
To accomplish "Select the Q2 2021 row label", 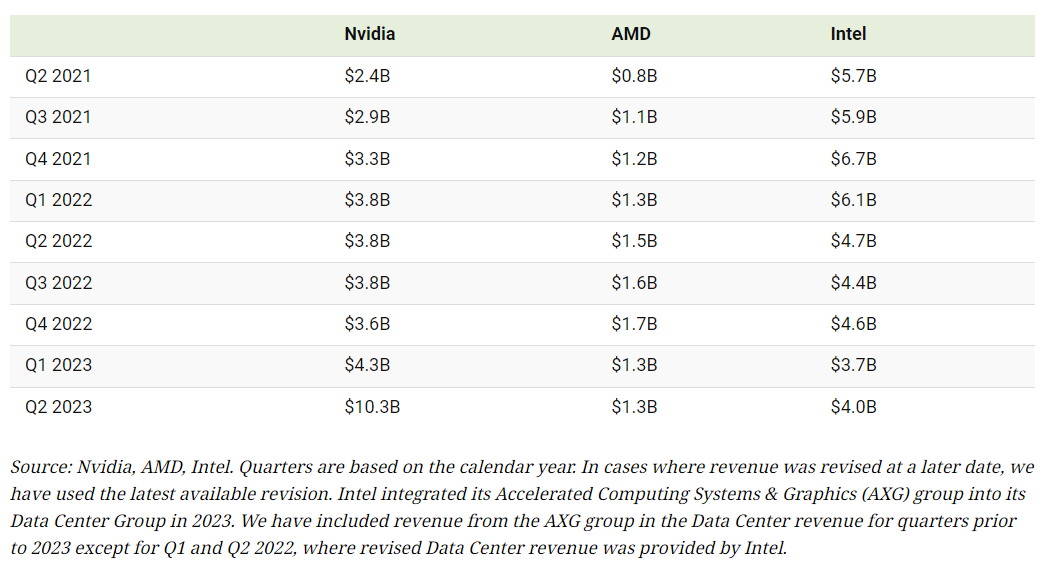I will (x=58, y=75).
